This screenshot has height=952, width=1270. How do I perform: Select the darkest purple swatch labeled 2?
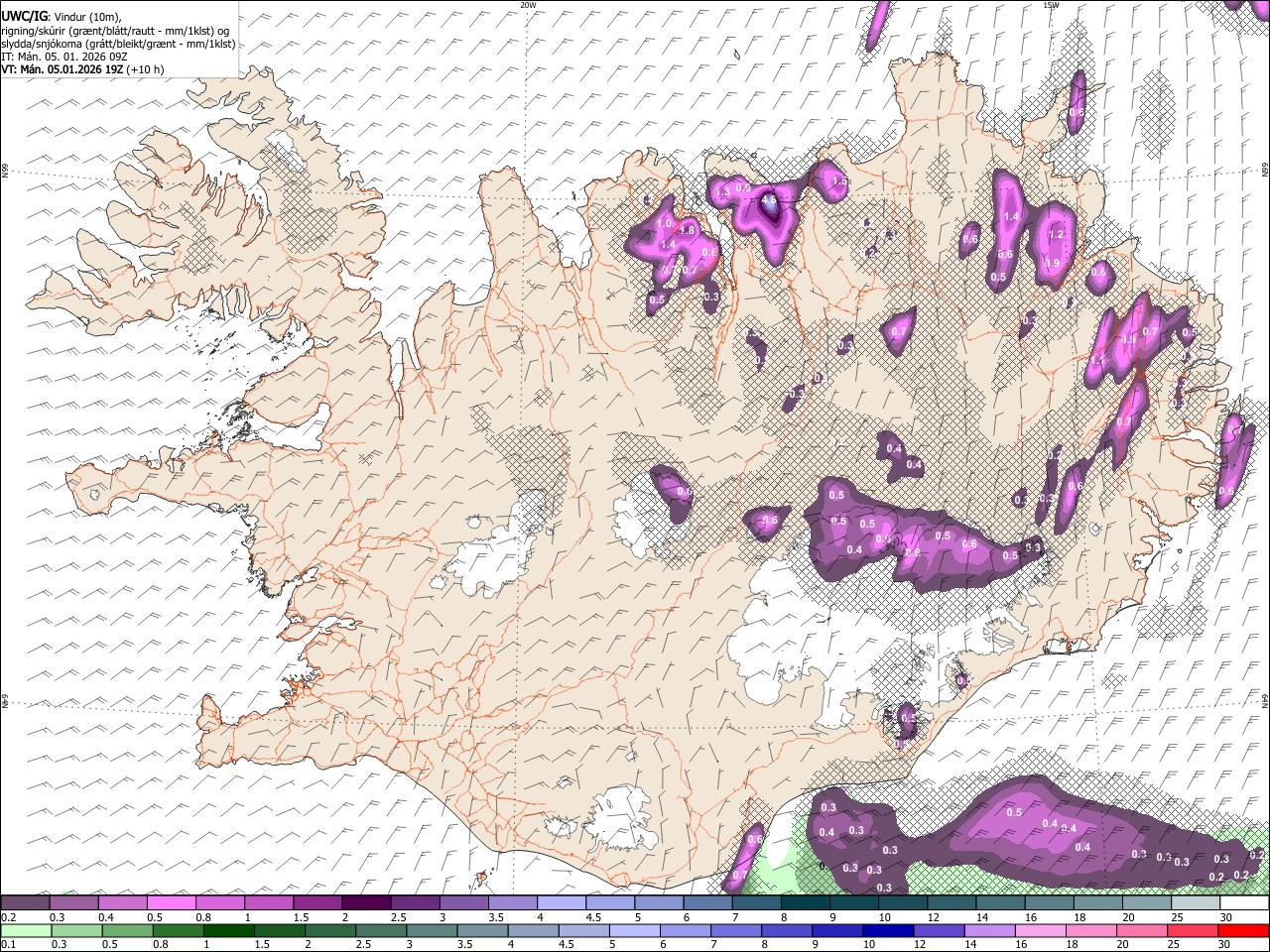point(365,902)
